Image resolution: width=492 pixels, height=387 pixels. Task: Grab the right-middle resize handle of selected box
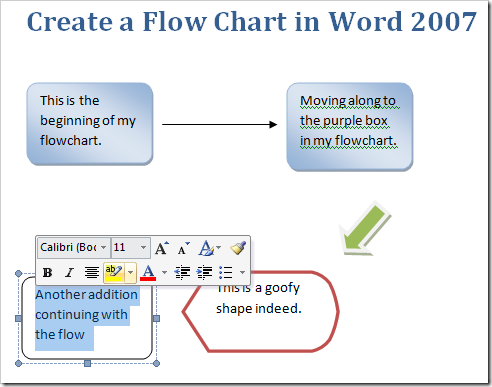pos(156,319)
